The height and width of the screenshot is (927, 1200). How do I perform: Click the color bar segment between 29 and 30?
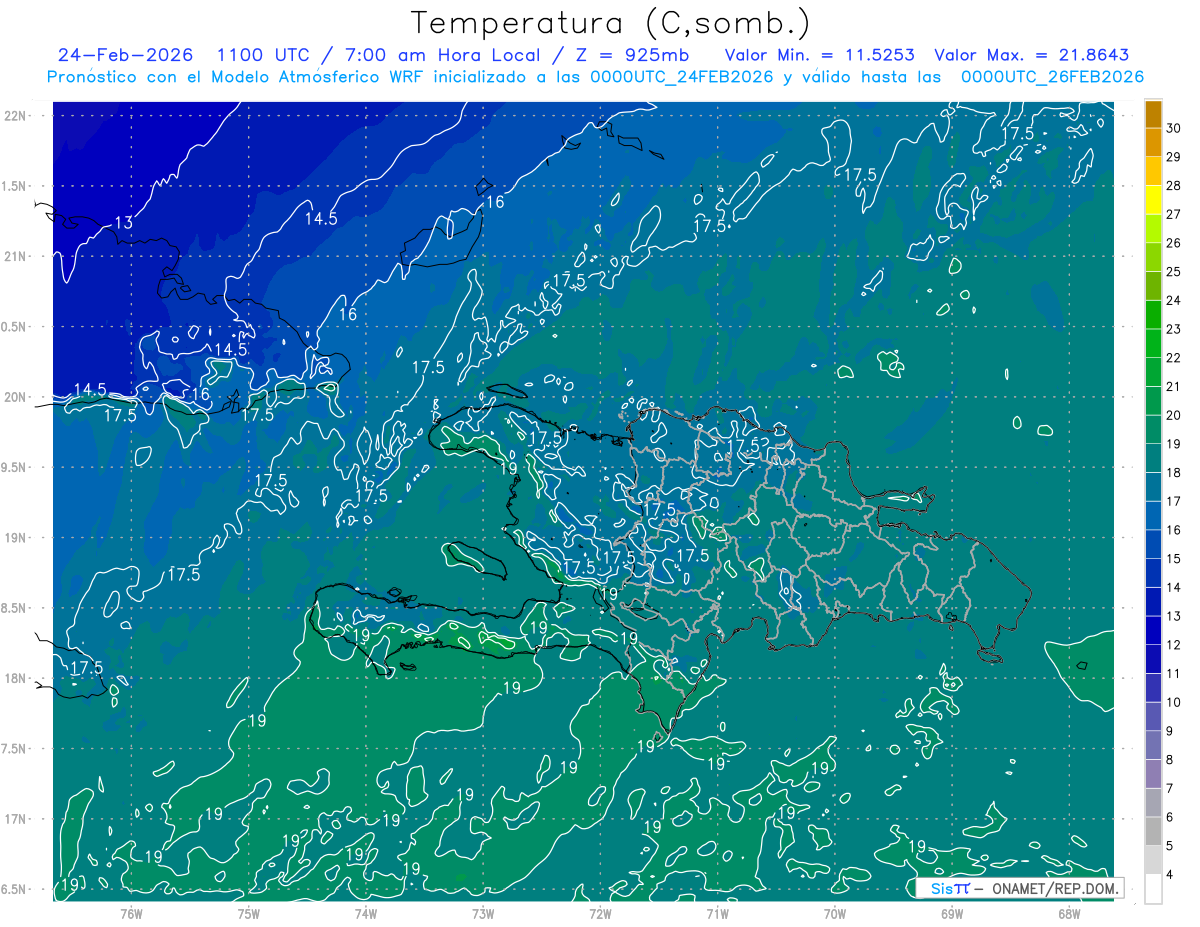click(1153, 142)
